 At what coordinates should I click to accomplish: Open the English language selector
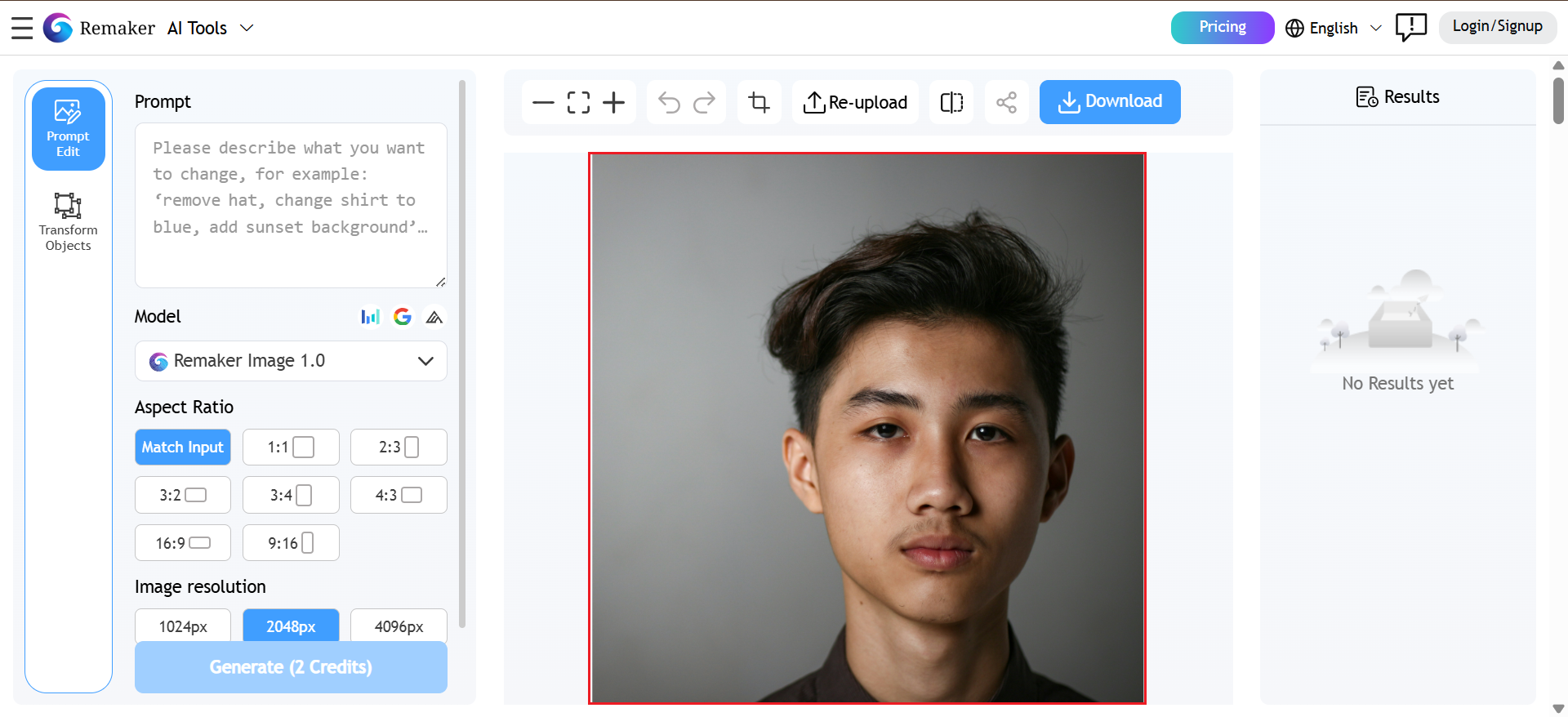click(1334, 28)
